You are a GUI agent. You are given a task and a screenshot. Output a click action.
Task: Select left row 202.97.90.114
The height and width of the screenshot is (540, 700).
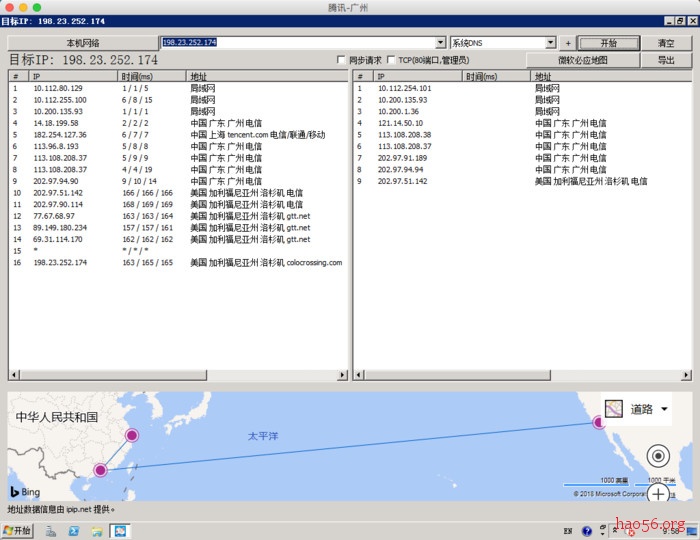pos(178,204)
